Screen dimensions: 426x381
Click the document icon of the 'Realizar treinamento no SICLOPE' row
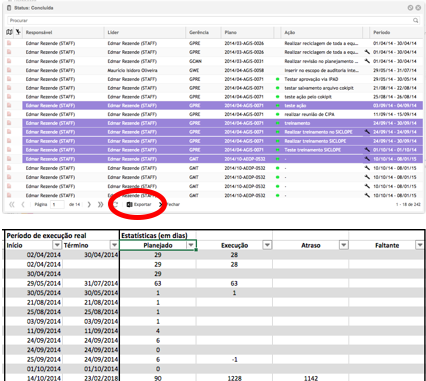tap(9, 132)
